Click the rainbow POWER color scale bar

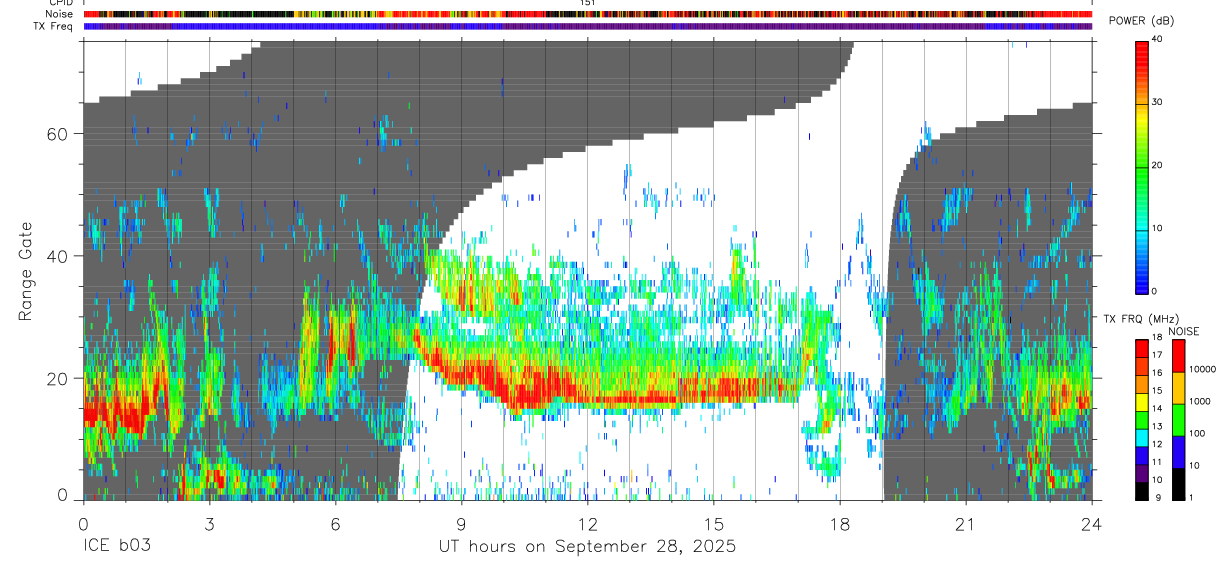1142,166
